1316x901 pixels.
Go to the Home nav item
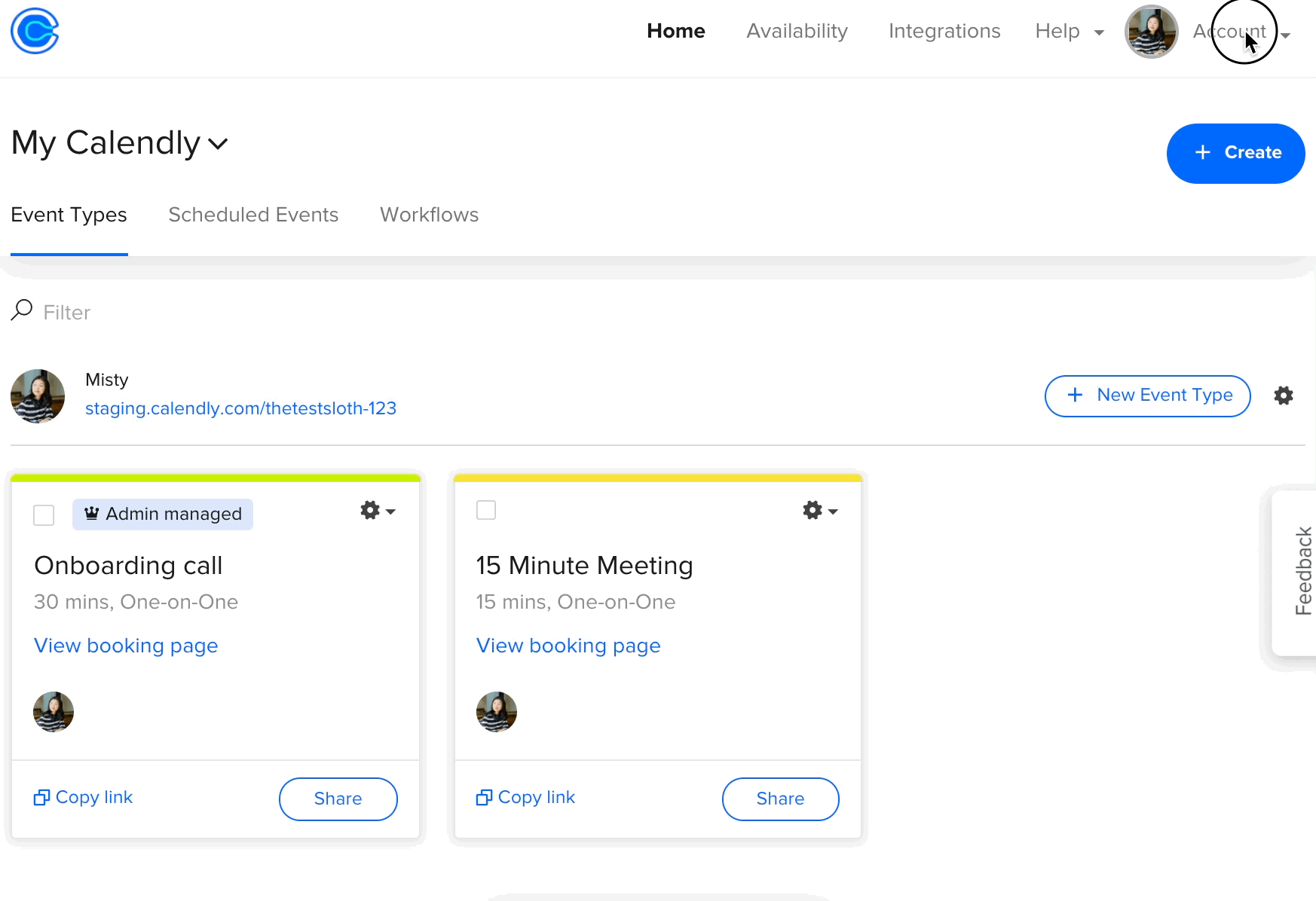tap(676, 31)
